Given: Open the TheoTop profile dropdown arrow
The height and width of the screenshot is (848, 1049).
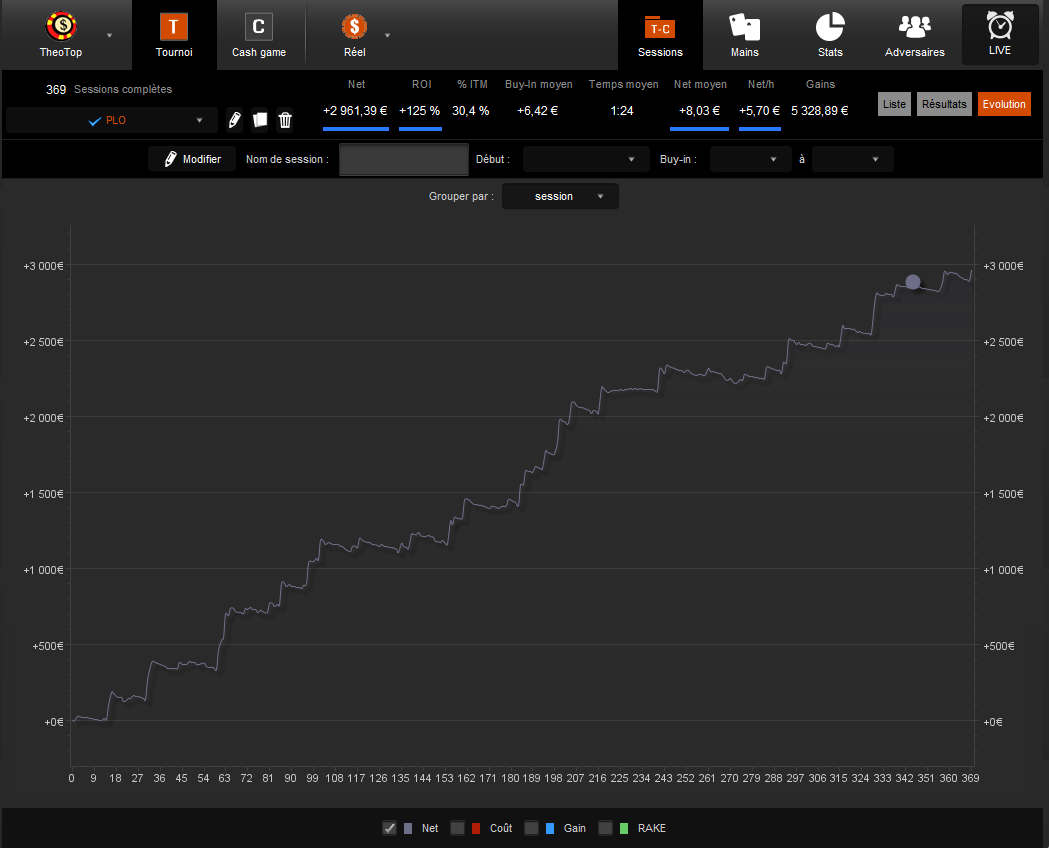Looking at the screenshot, I should click(x=109, y=35).
